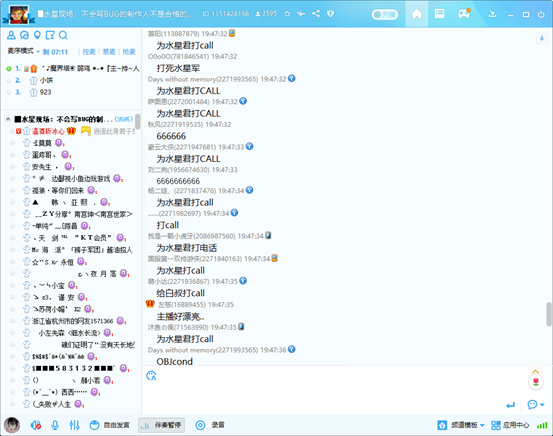Open the game controller tab
The width and height of the screenshot is (553, 436).
click(x=464, y=14)
